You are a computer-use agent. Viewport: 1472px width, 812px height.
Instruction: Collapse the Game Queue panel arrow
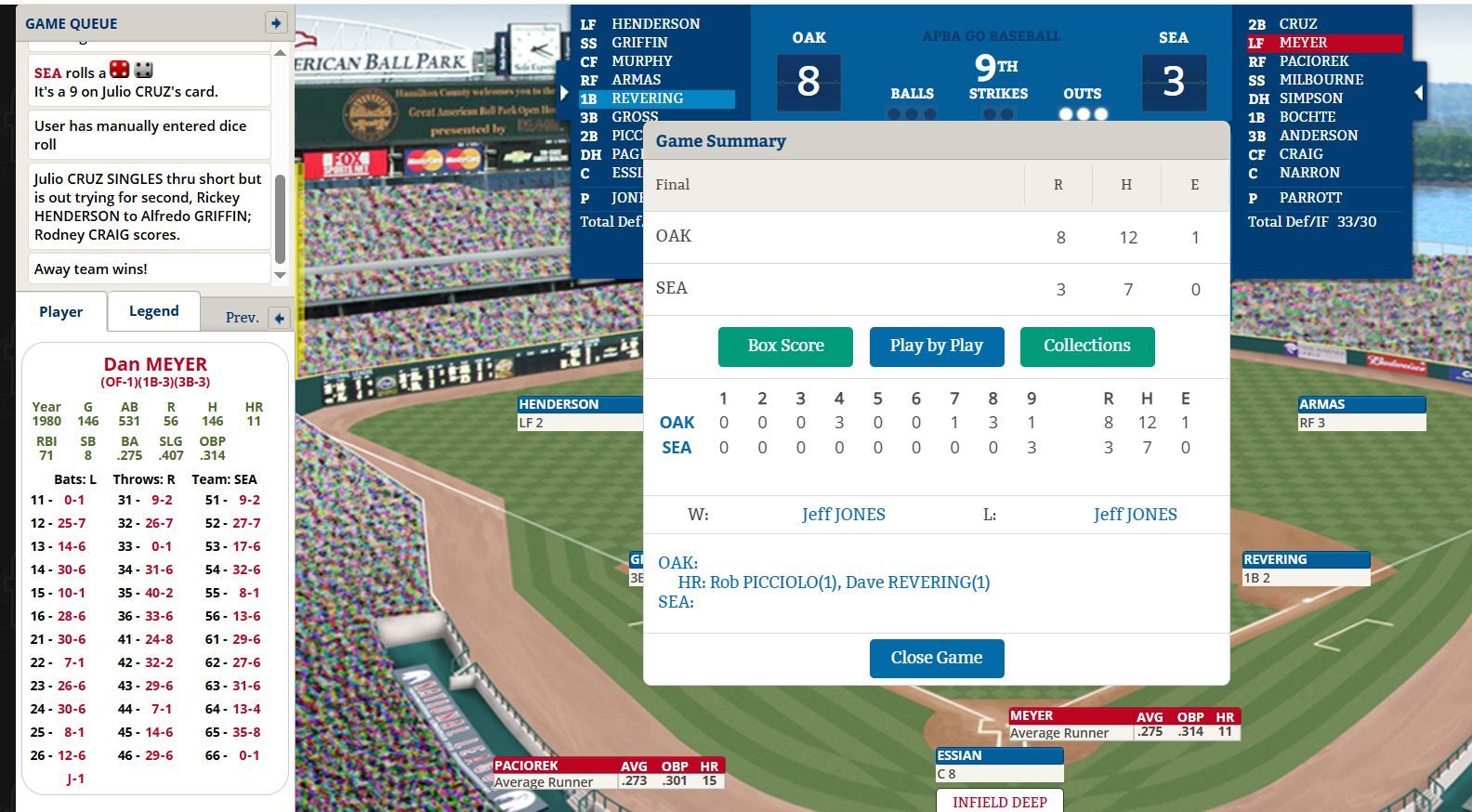pos(275,22)
